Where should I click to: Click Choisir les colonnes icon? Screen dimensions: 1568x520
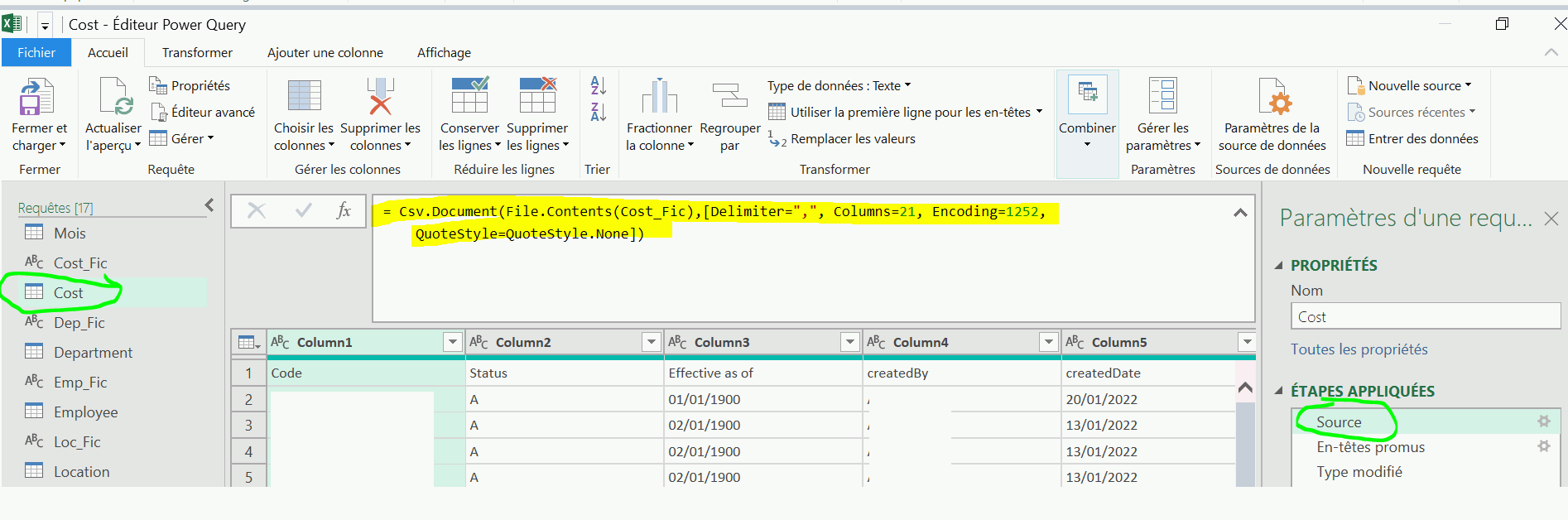(304, 97)
